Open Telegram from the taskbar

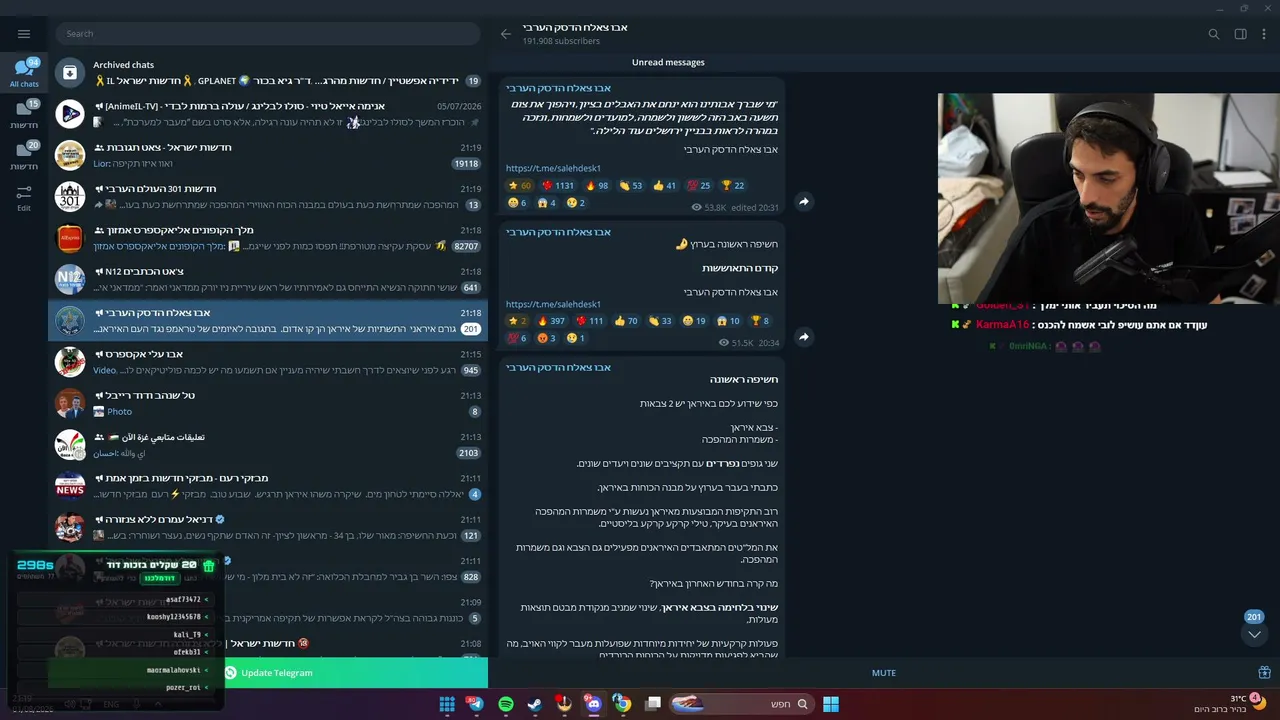pos(476,704)
